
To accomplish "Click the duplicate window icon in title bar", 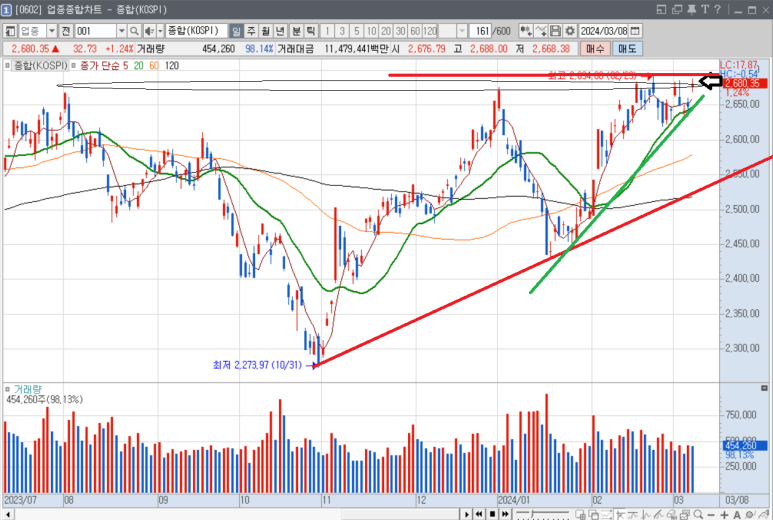I will point(677,9).
